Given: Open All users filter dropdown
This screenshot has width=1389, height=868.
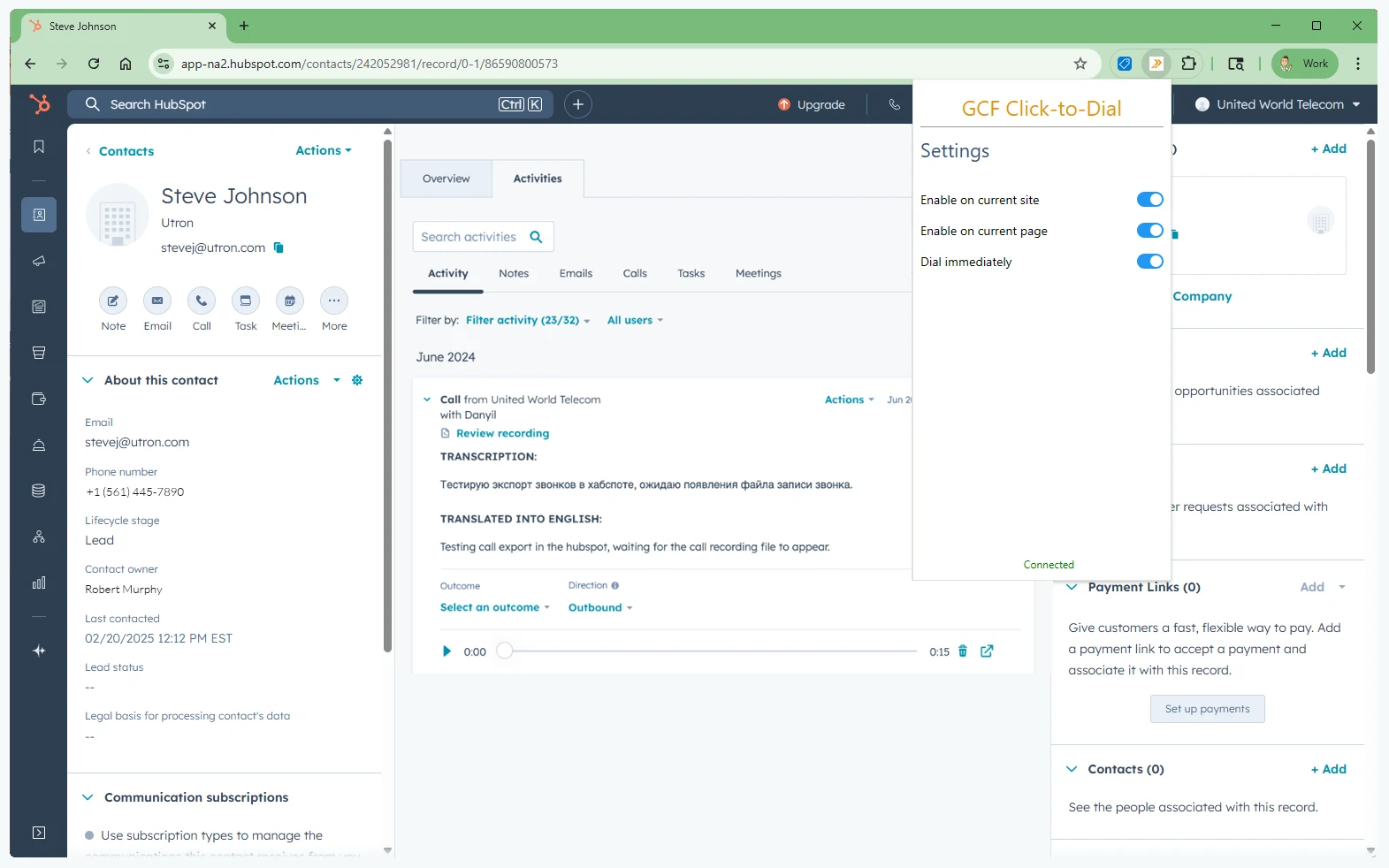Looking at the screenshot, I should coord(635,320).
